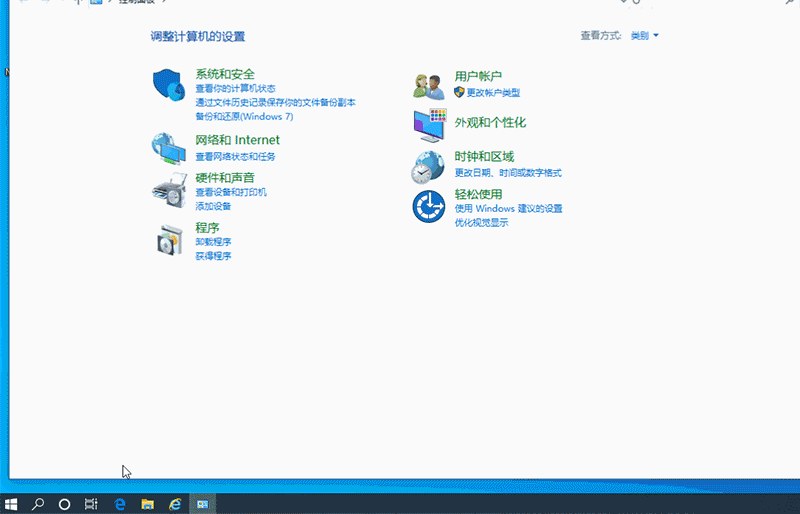Select 查看设备和打印机 link
The image size is (800, 514).
tap(231, 192)
